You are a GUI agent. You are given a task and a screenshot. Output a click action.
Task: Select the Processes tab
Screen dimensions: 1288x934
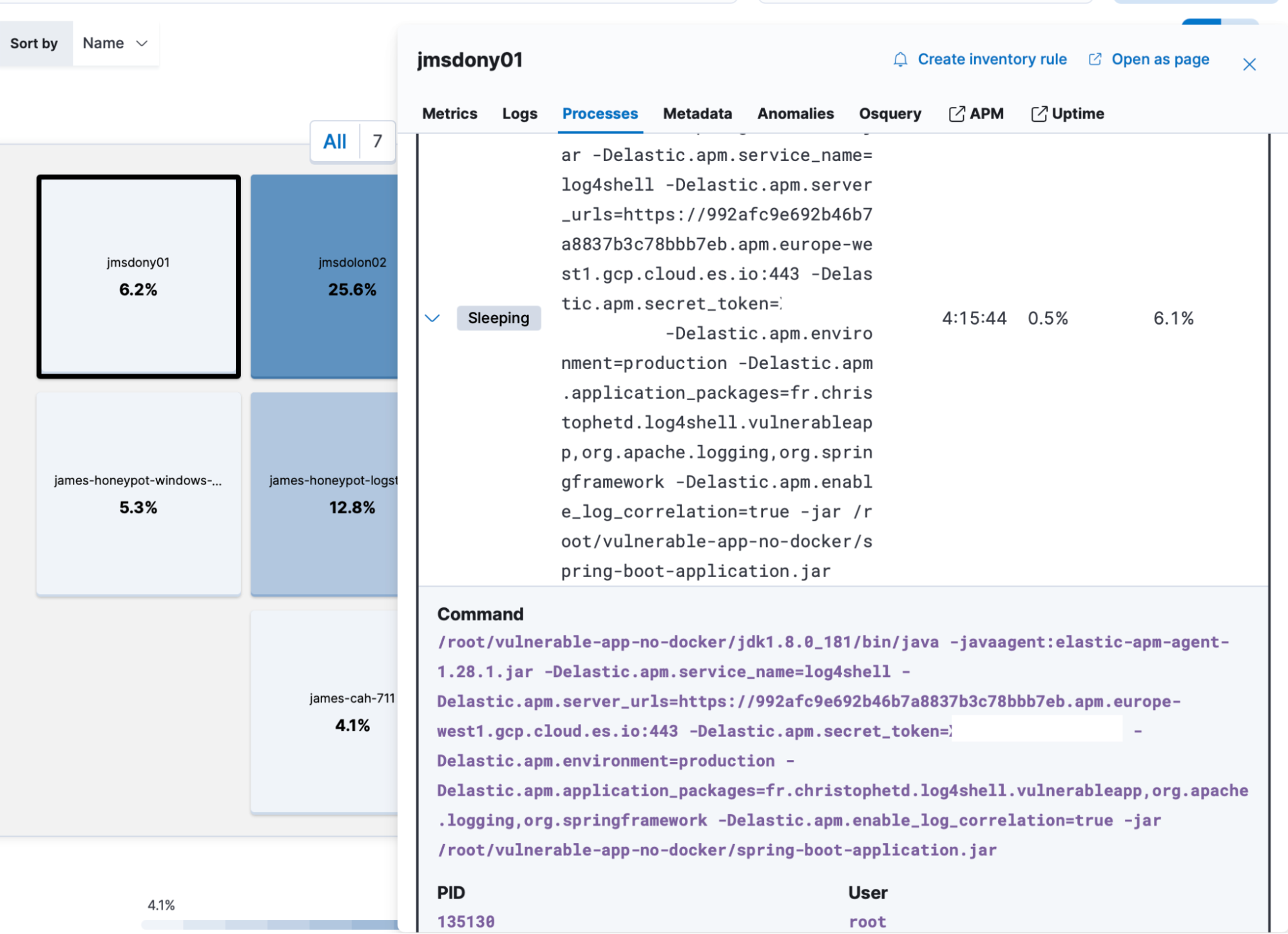click(x=600, y=113)
